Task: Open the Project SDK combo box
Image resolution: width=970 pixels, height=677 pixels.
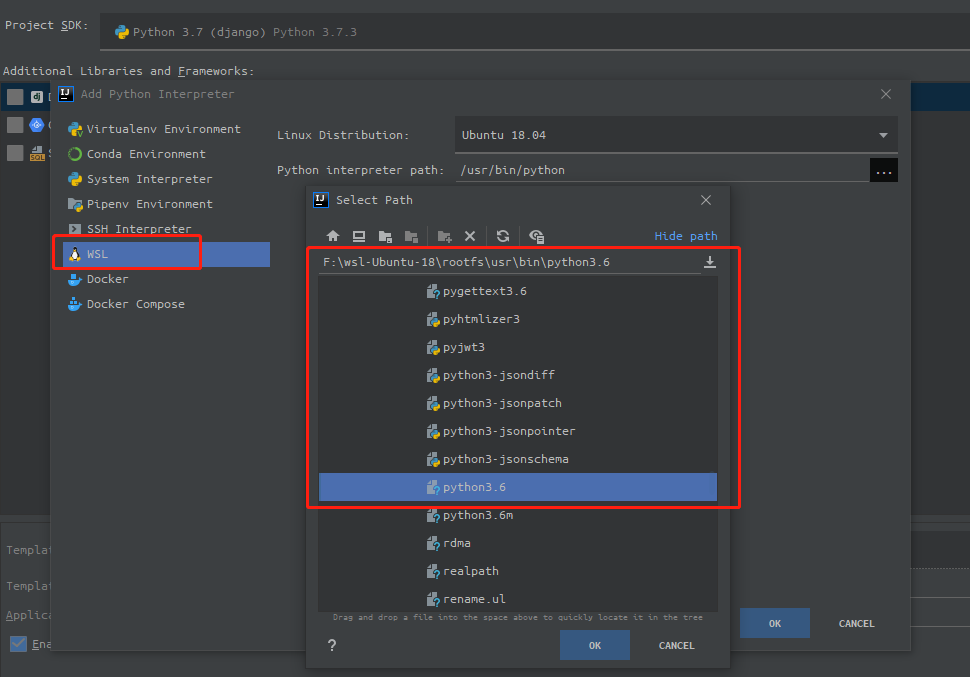Action: (x=530, y=32)
